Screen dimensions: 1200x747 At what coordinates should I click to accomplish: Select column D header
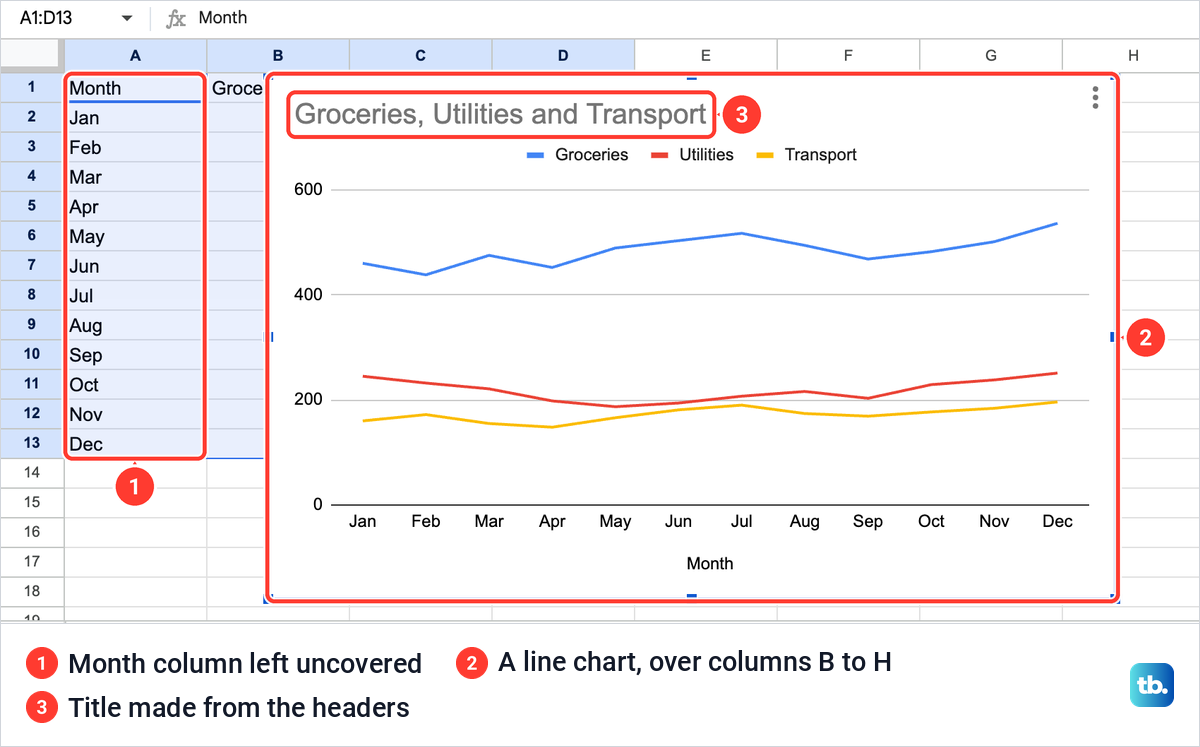click(x=563, y=56)
